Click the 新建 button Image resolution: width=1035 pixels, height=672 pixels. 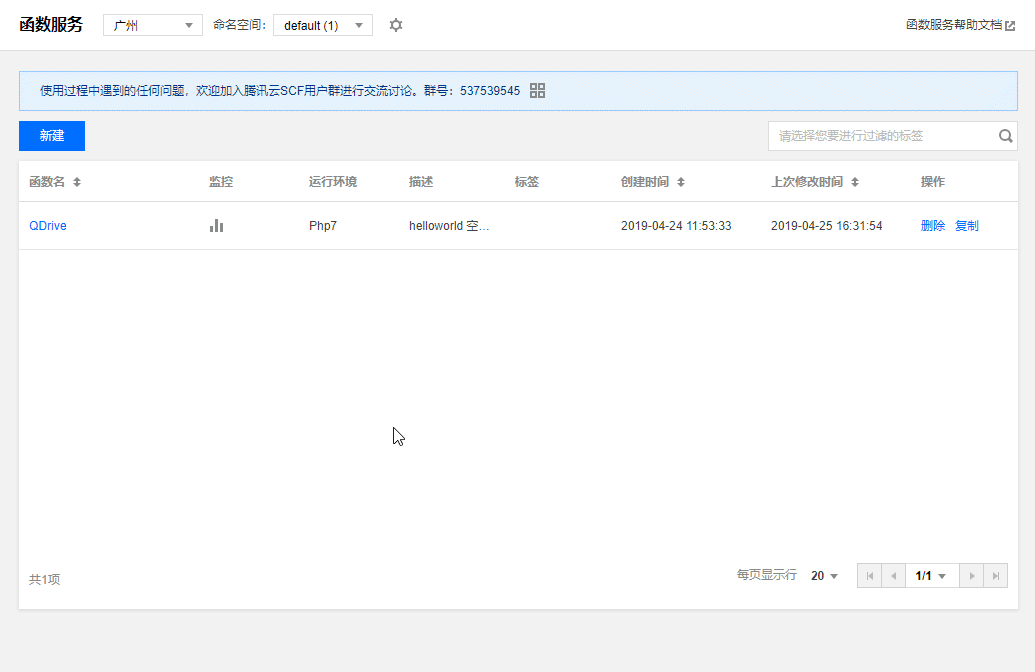pos(51,135)
